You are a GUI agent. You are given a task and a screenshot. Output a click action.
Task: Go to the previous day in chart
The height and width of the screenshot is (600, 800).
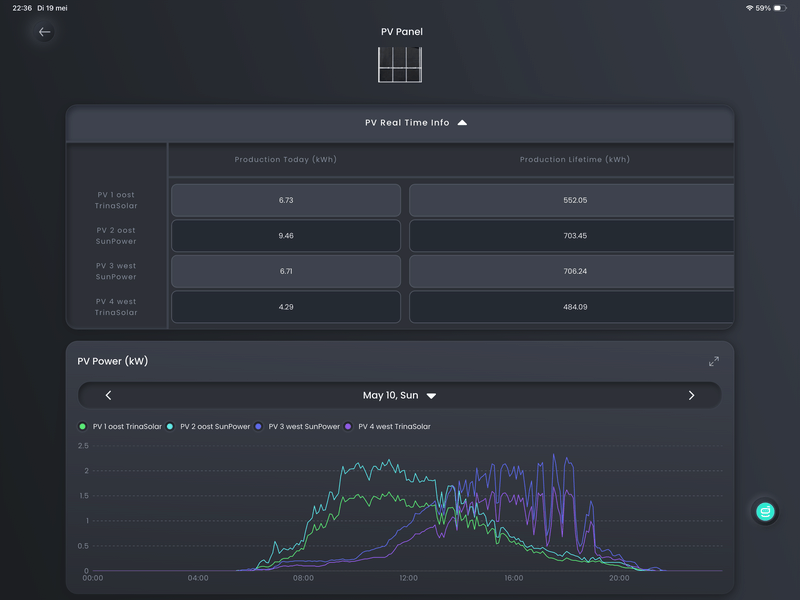coord(108,395)
